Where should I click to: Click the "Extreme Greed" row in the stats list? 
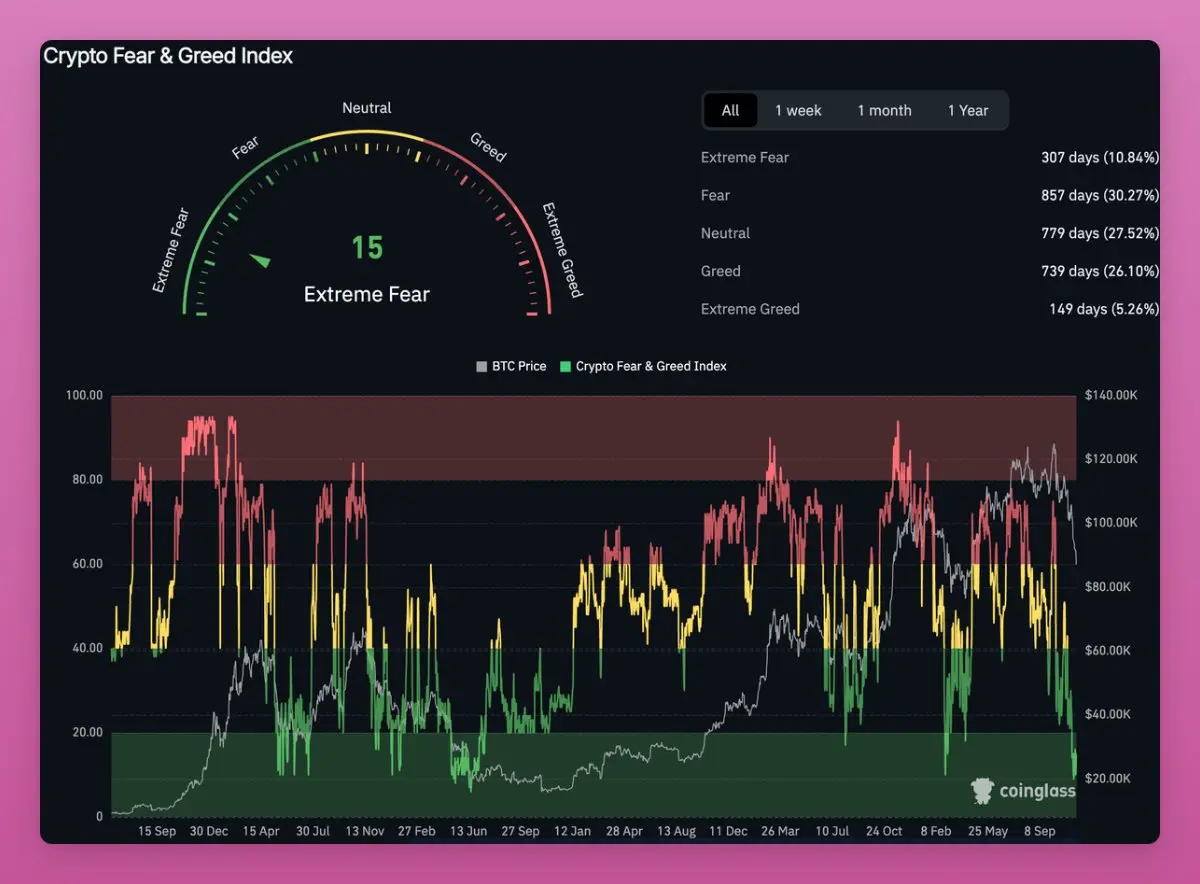point(750,310)
